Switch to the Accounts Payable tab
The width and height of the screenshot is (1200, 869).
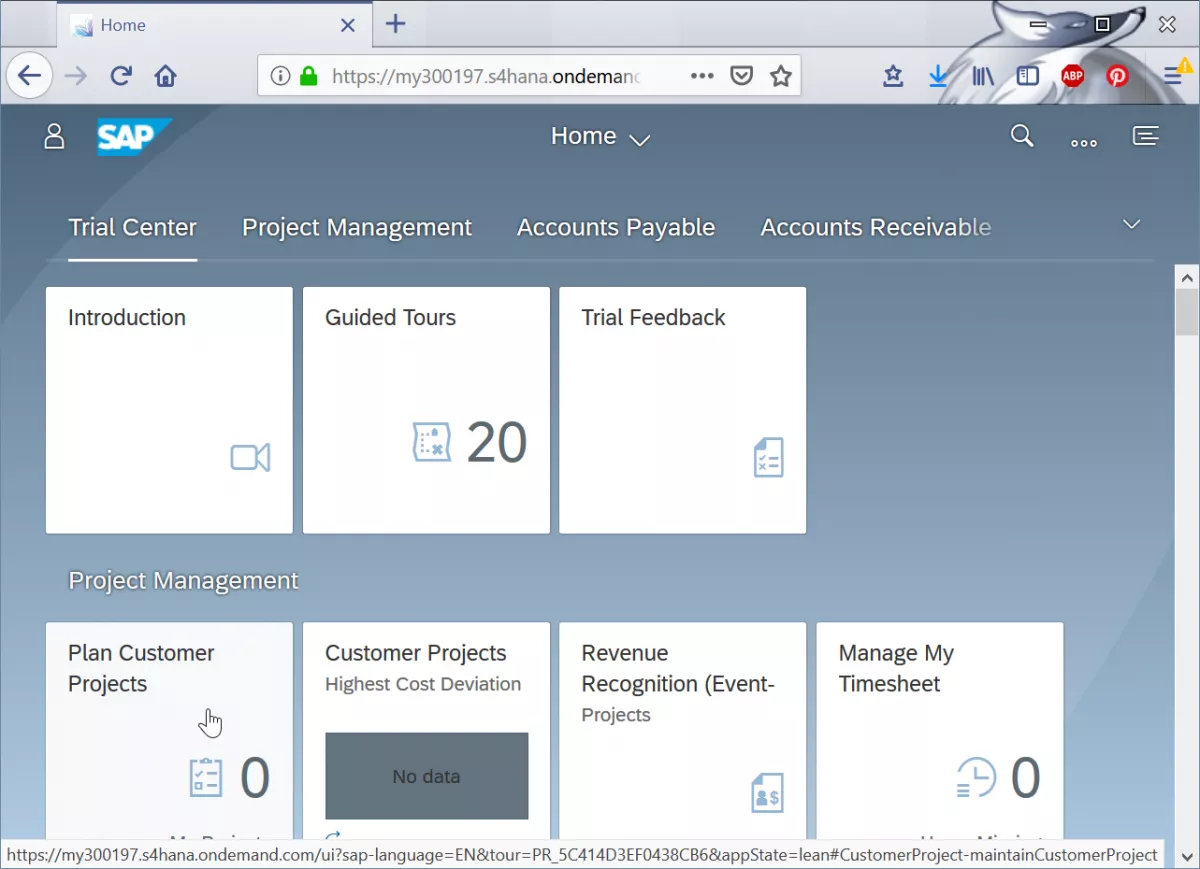pos(616,227)
